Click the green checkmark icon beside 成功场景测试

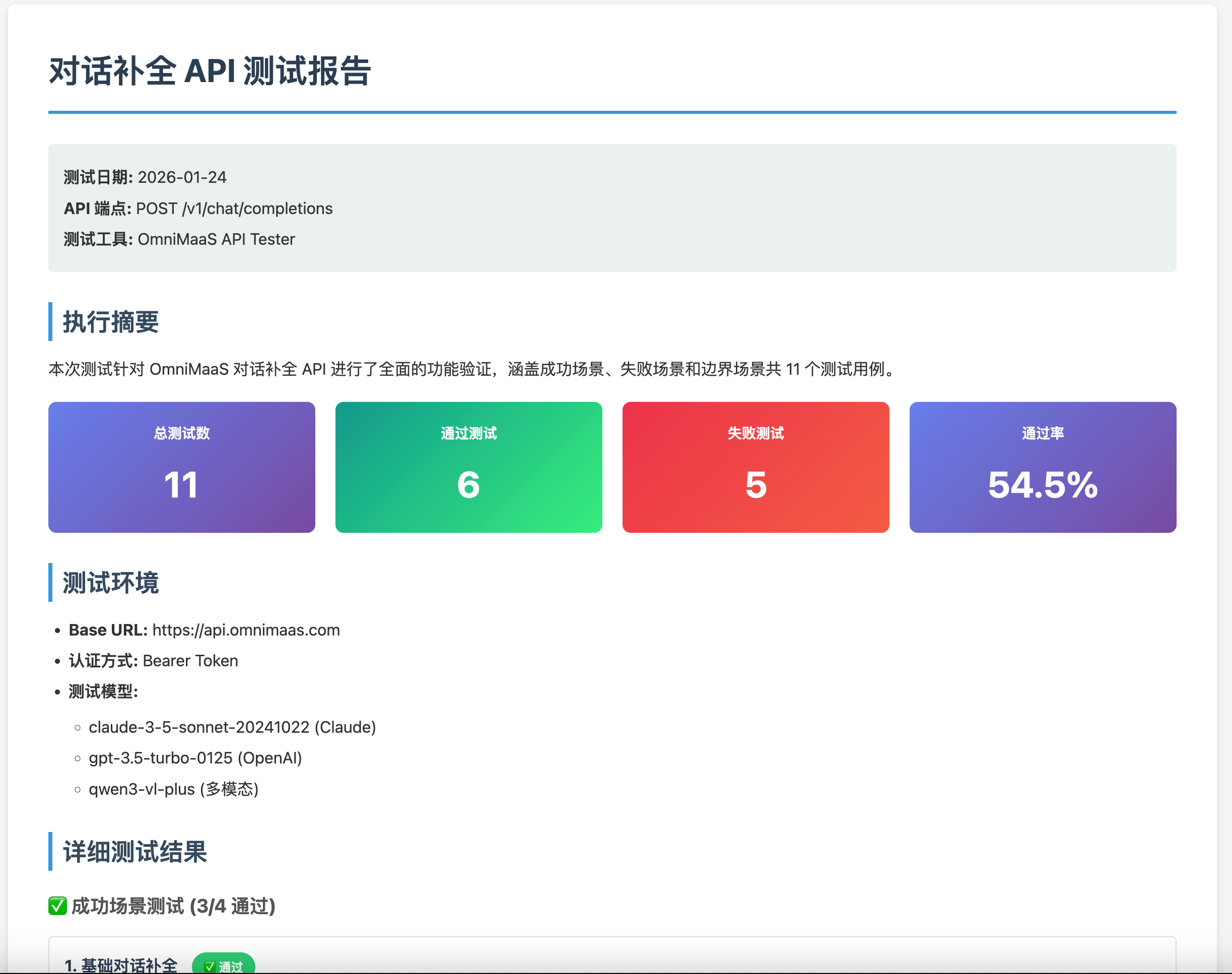pos(56,907)
